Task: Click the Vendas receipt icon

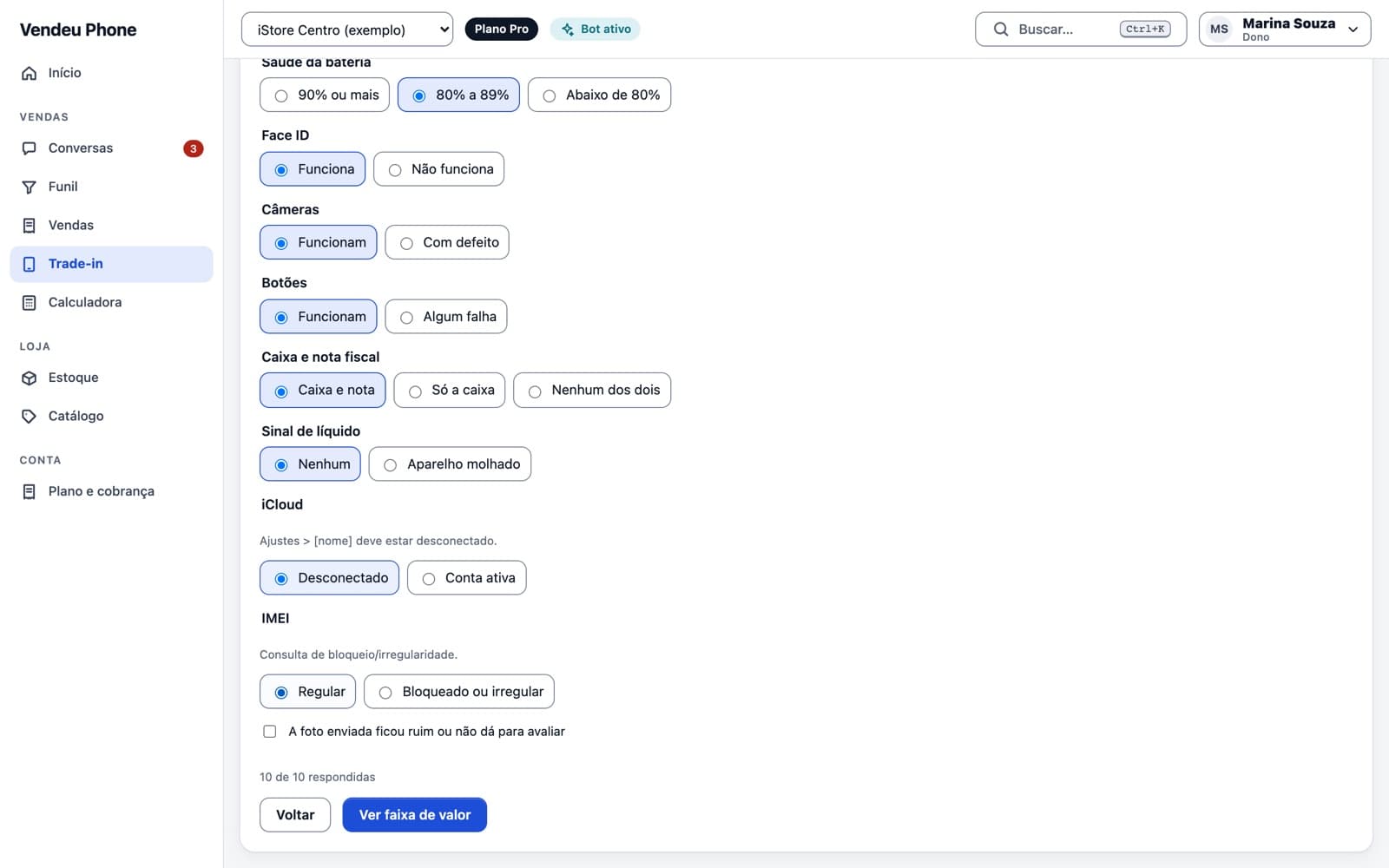Action: coord(30,226)
